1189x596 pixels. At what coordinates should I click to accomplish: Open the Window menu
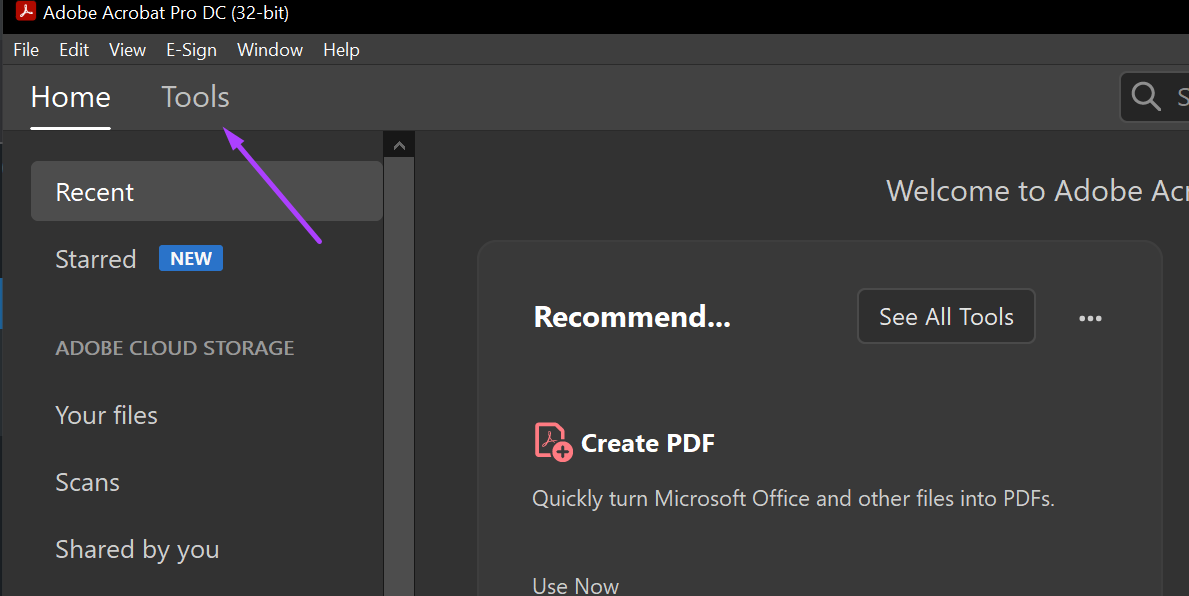[269, 49]
